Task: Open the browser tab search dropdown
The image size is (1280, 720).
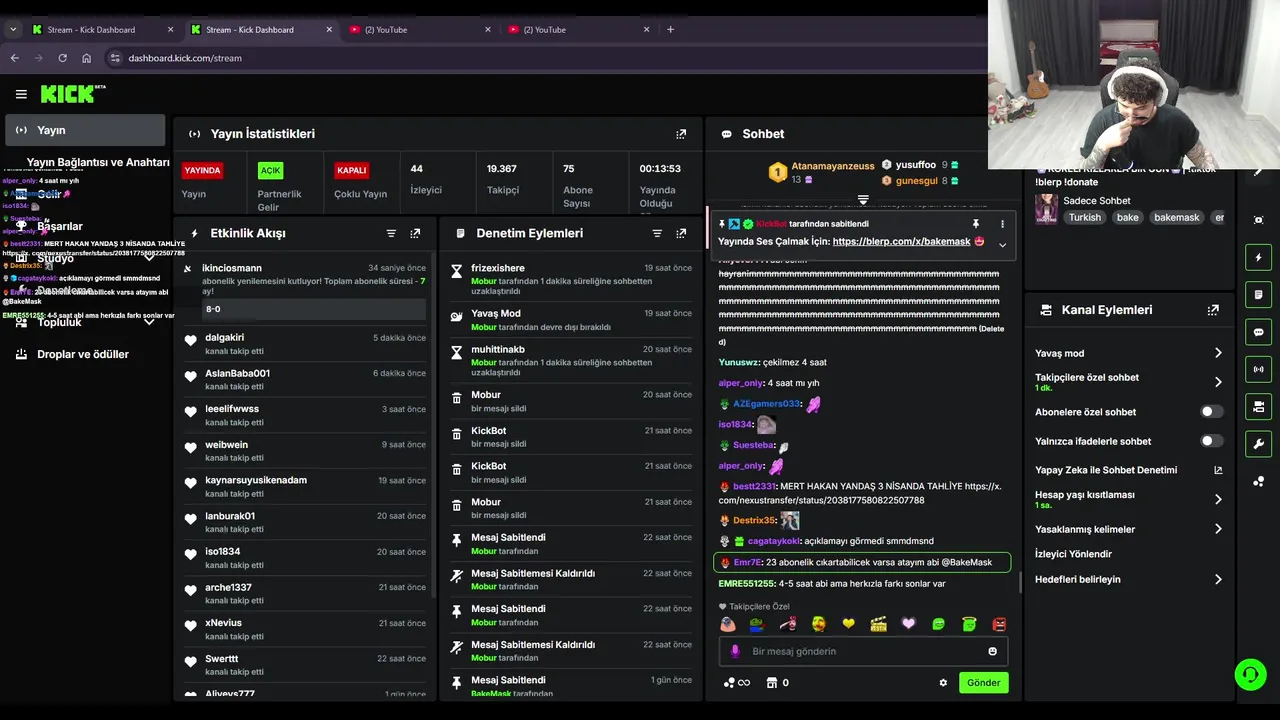Action: [x=13, y=30]
